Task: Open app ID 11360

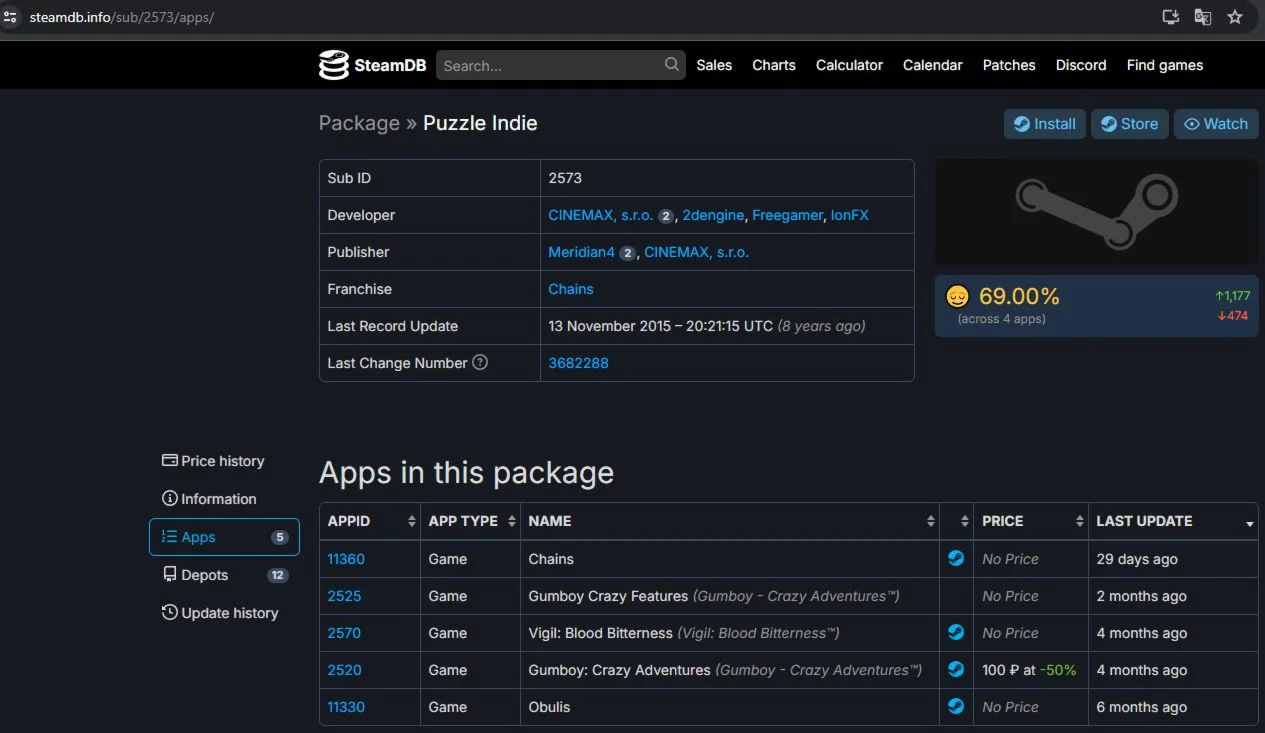Action: [346, 559]
